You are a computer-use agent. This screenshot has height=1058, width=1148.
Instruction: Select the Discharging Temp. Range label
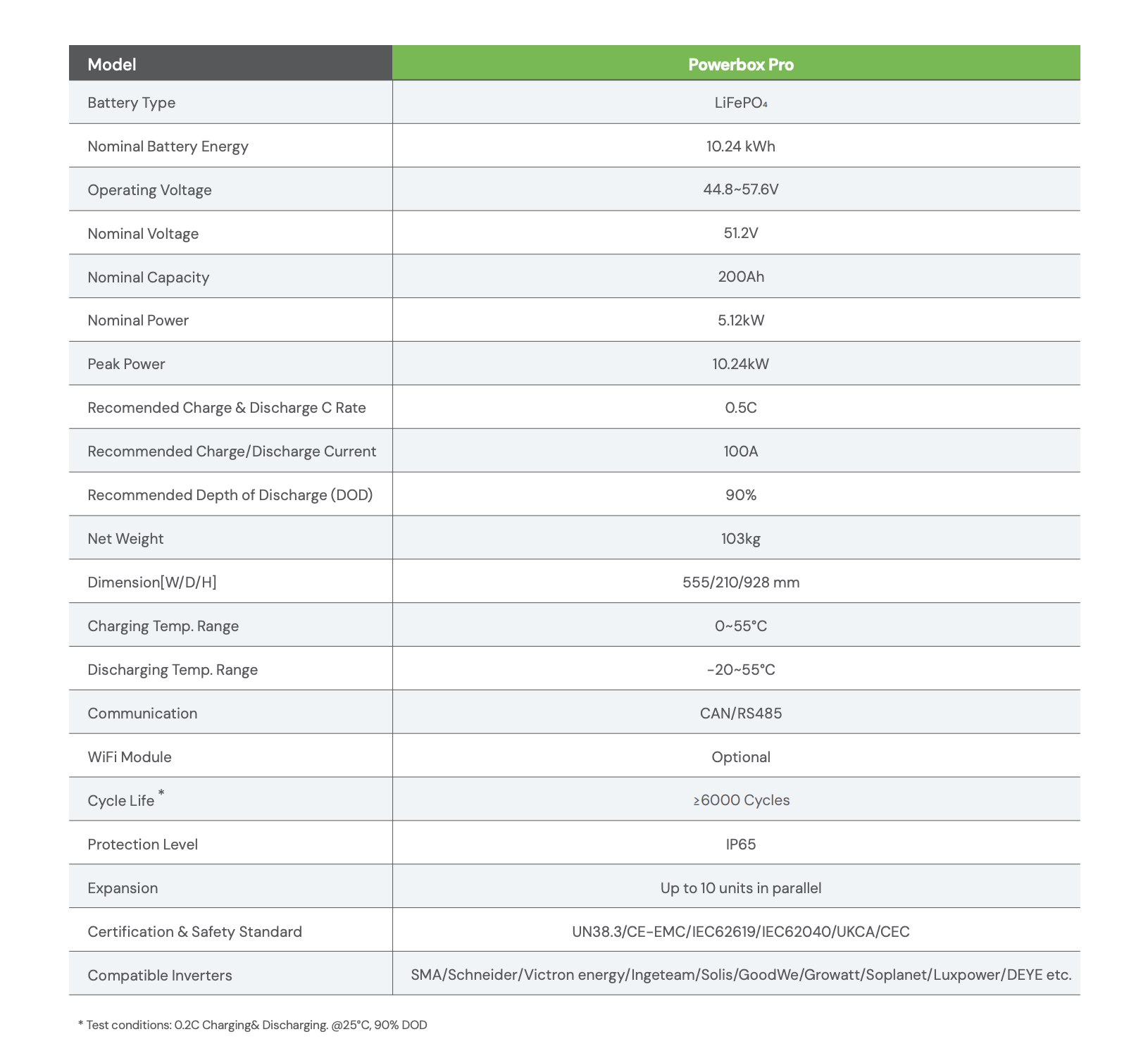coord(173,670)
